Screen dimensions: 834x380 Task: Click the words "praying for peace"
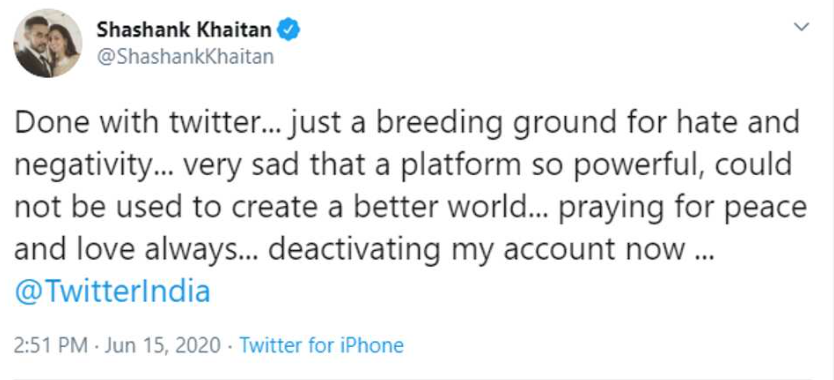point(682,208)
